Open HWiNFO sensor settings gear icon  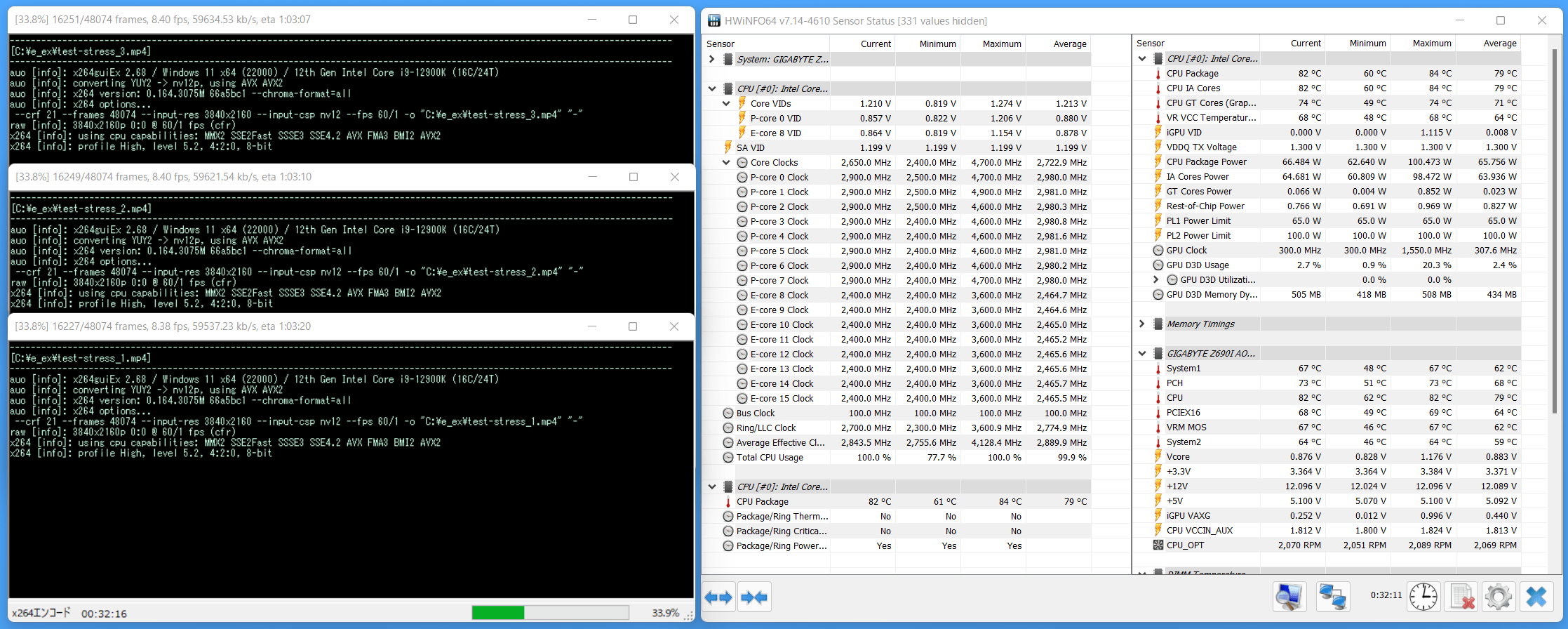tap(1499, 597)
